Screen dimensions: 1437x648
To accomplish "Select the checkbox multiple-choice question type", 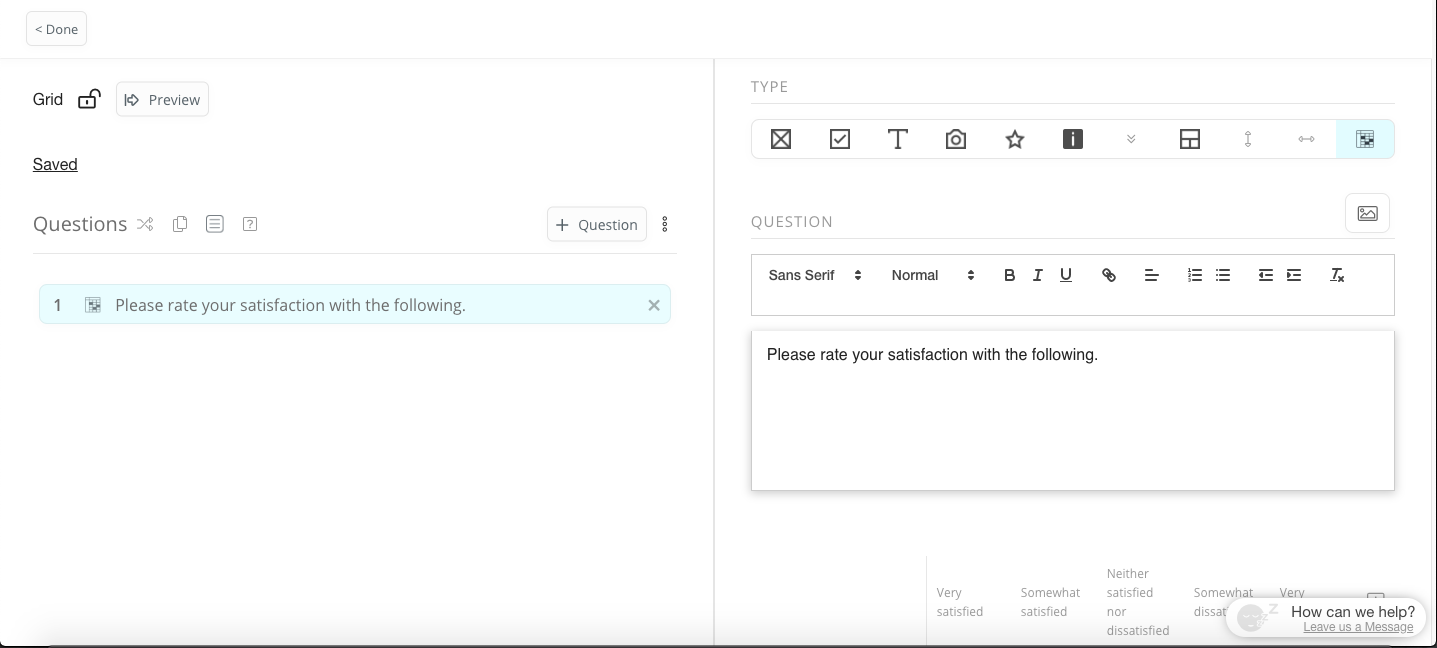I will (840, 139).
